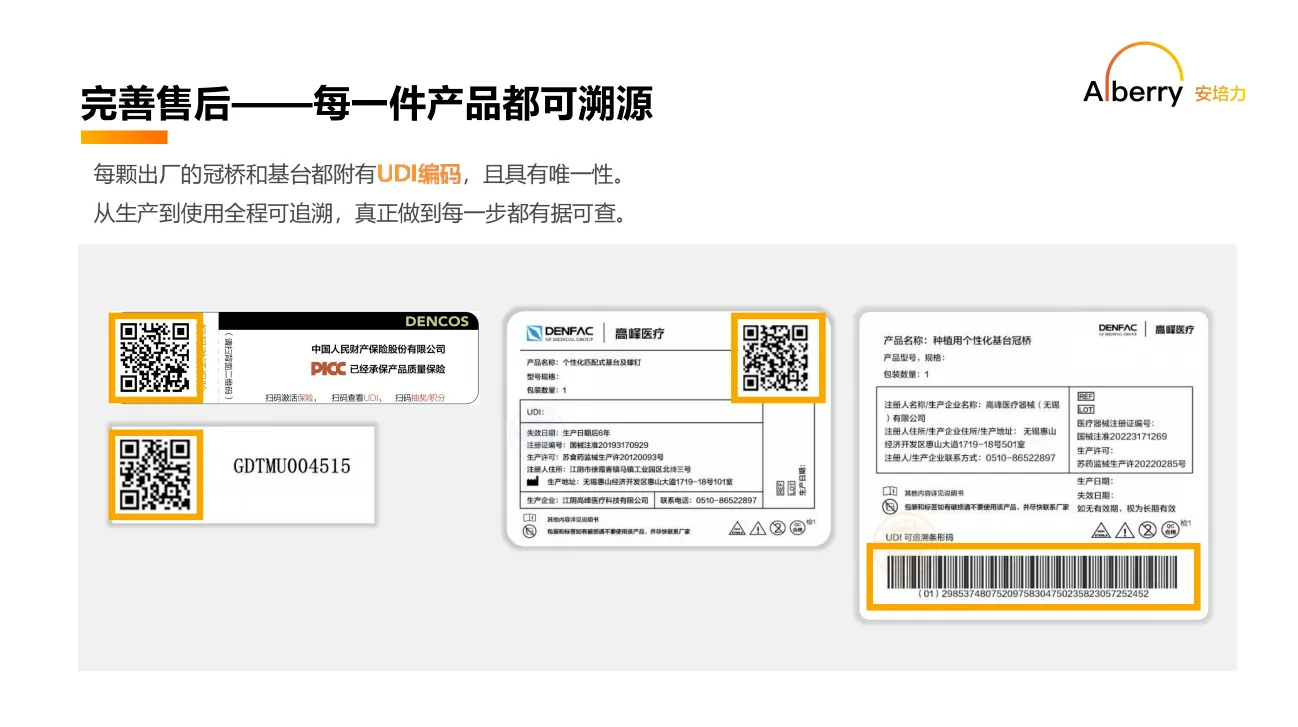Viewport: 1298px width, 727px height.
Task: Click the damaged-package symbol on the 个性化匹配式基台 label
Action: click(530, 531)
